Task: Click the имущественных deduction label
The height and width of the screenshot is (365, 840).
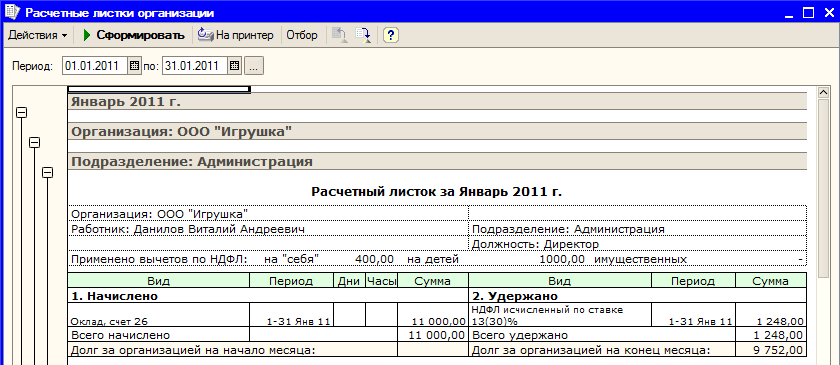Action: [640, 260]
